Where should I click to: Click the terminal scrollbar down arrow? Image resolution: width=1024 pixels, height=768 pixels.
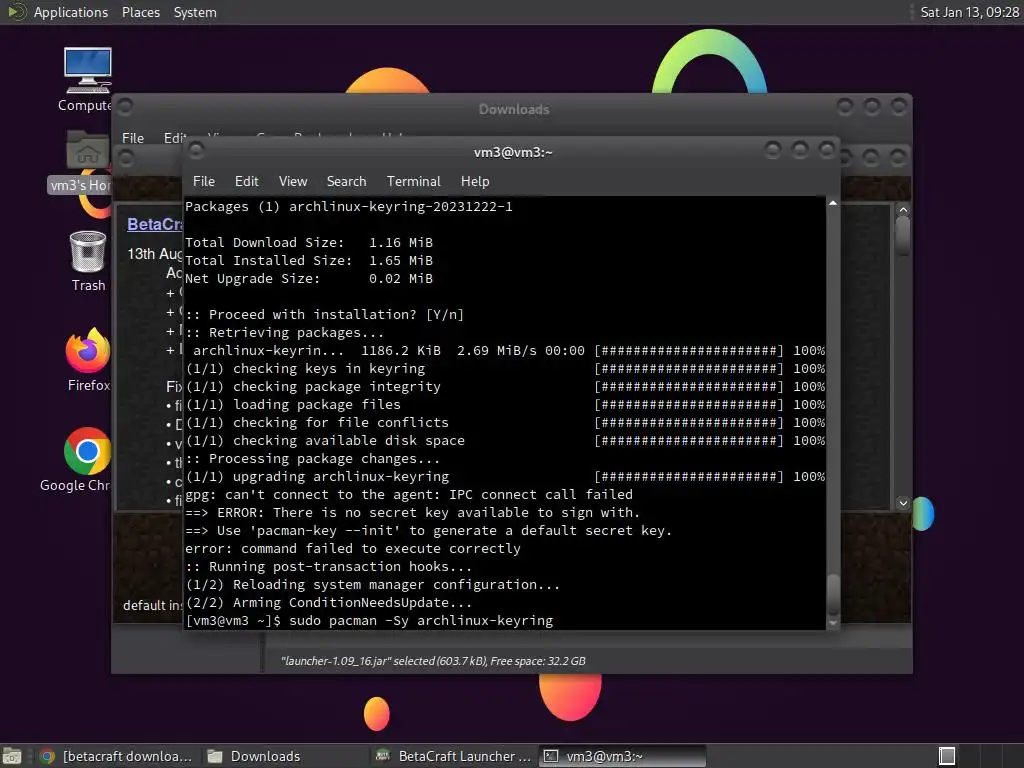[x=833, y=623]
